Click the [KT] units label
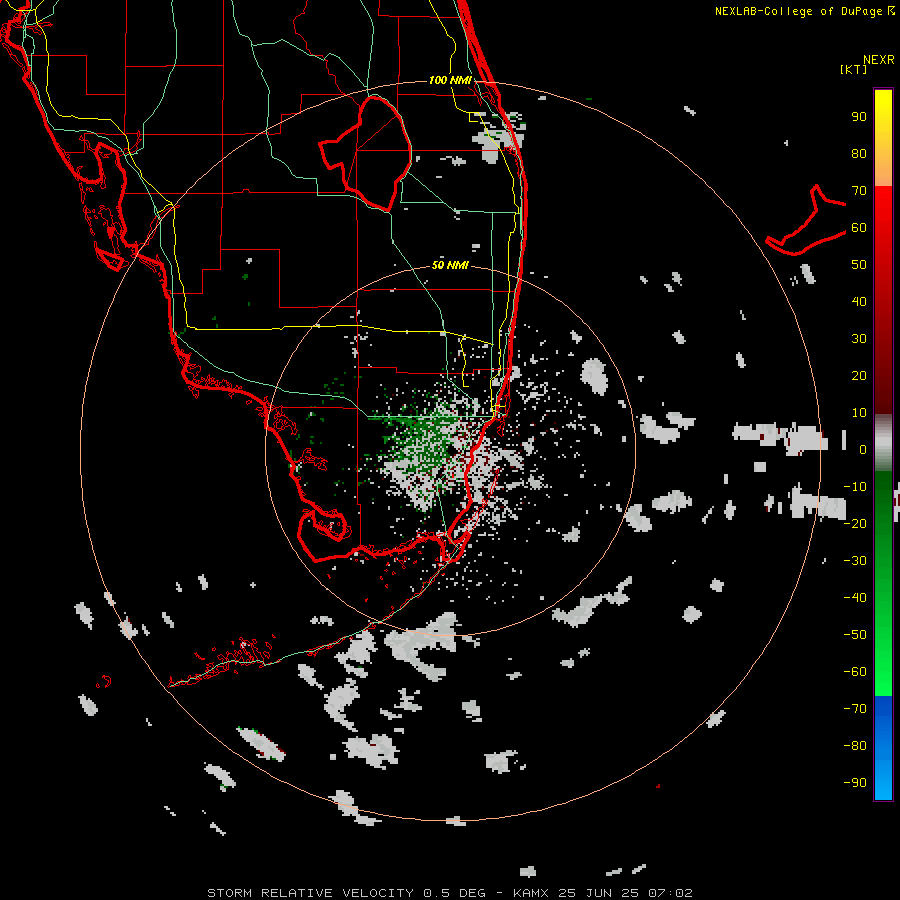This screenshot has height=900, width=900. pos(854,69)
